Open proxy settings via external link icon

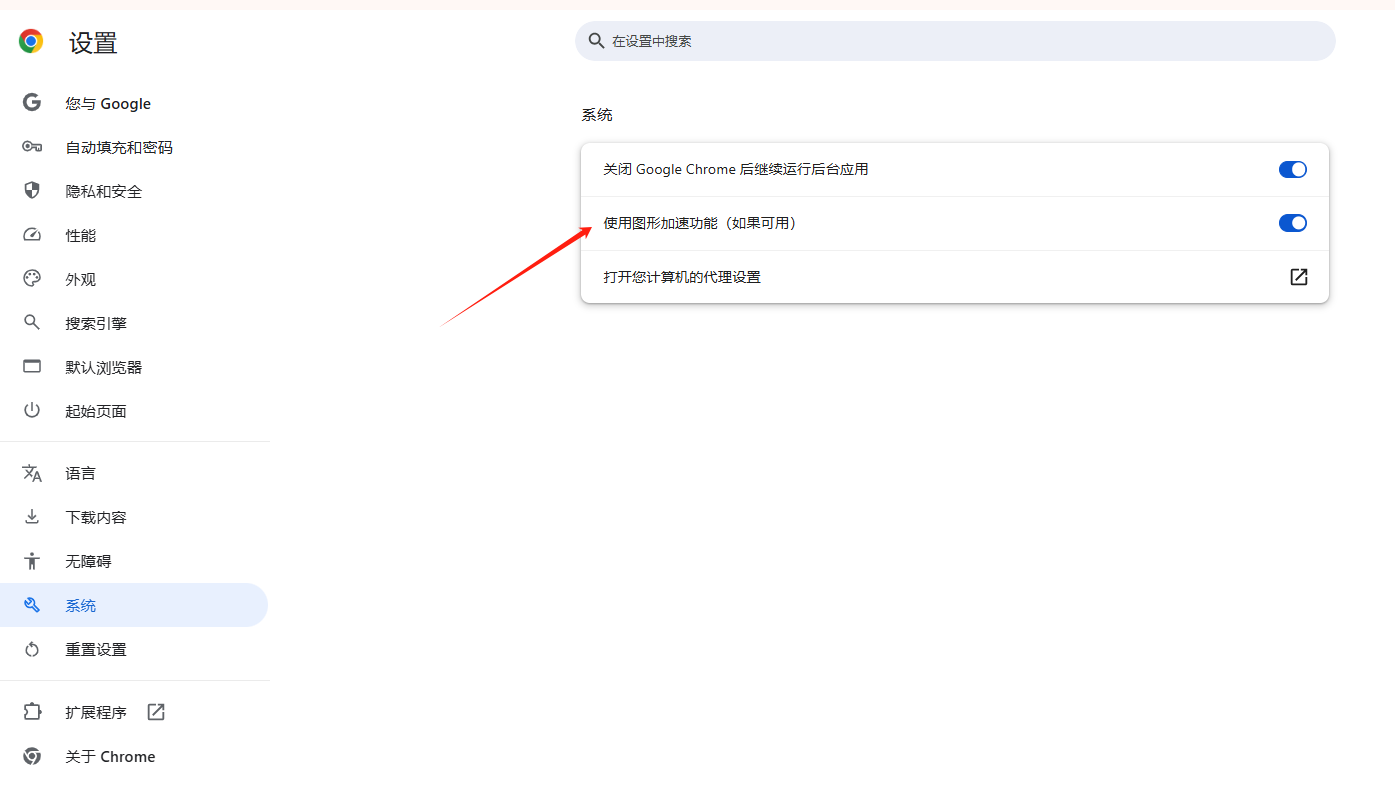tap(1299, 277)
